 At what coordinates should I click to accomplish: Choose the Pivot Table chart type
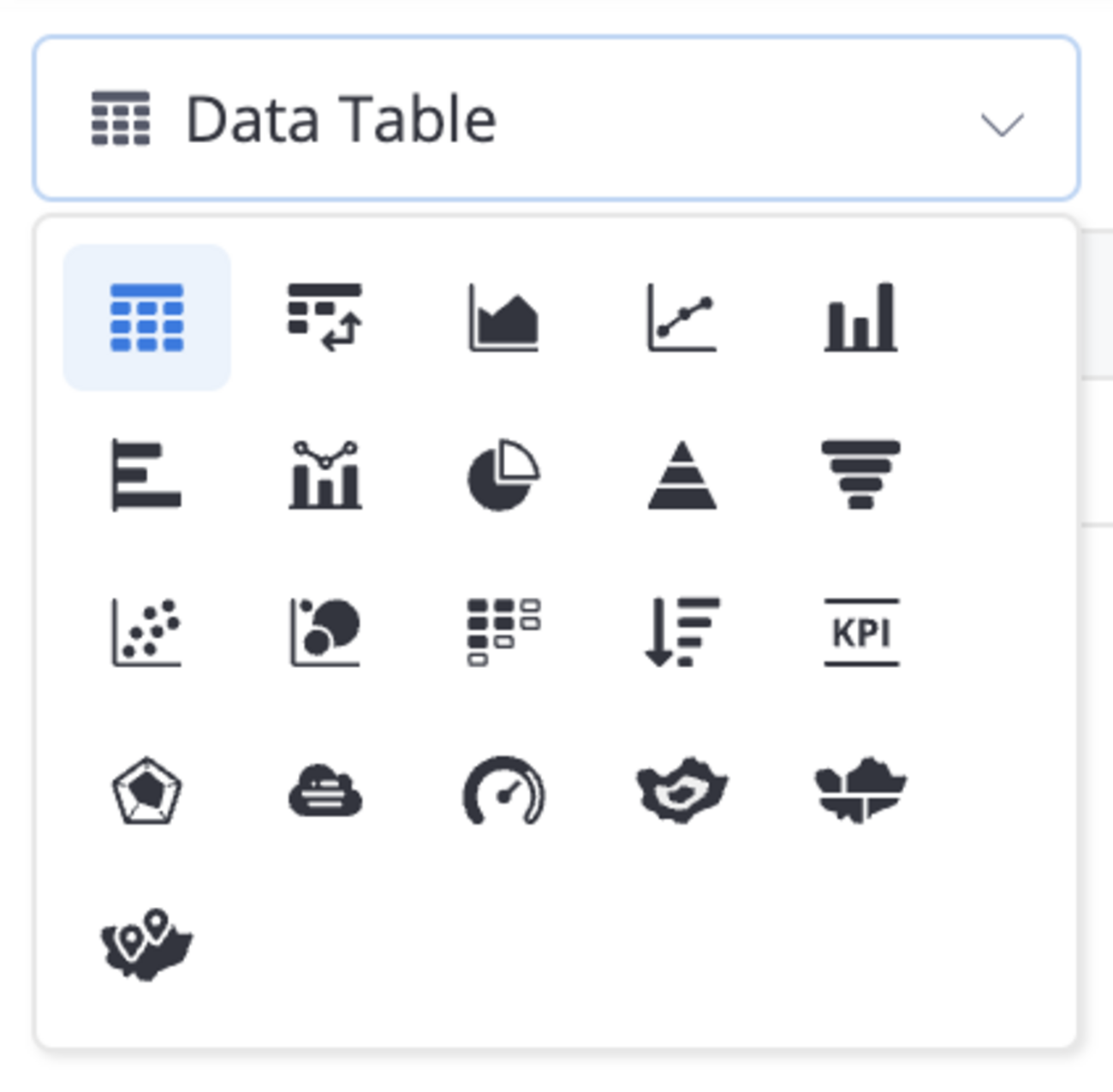point(324,318)
